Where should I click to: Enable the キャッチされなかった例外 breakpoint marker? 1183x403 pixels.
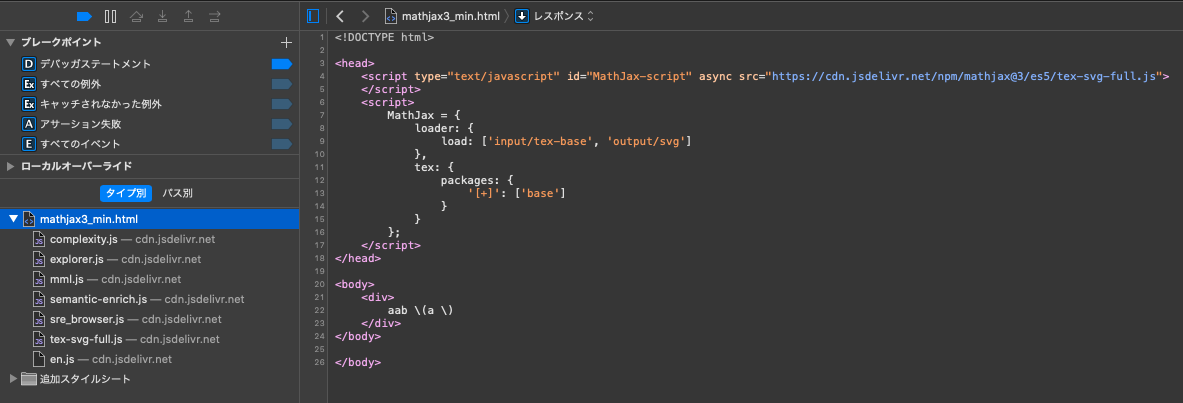(281, 103)
